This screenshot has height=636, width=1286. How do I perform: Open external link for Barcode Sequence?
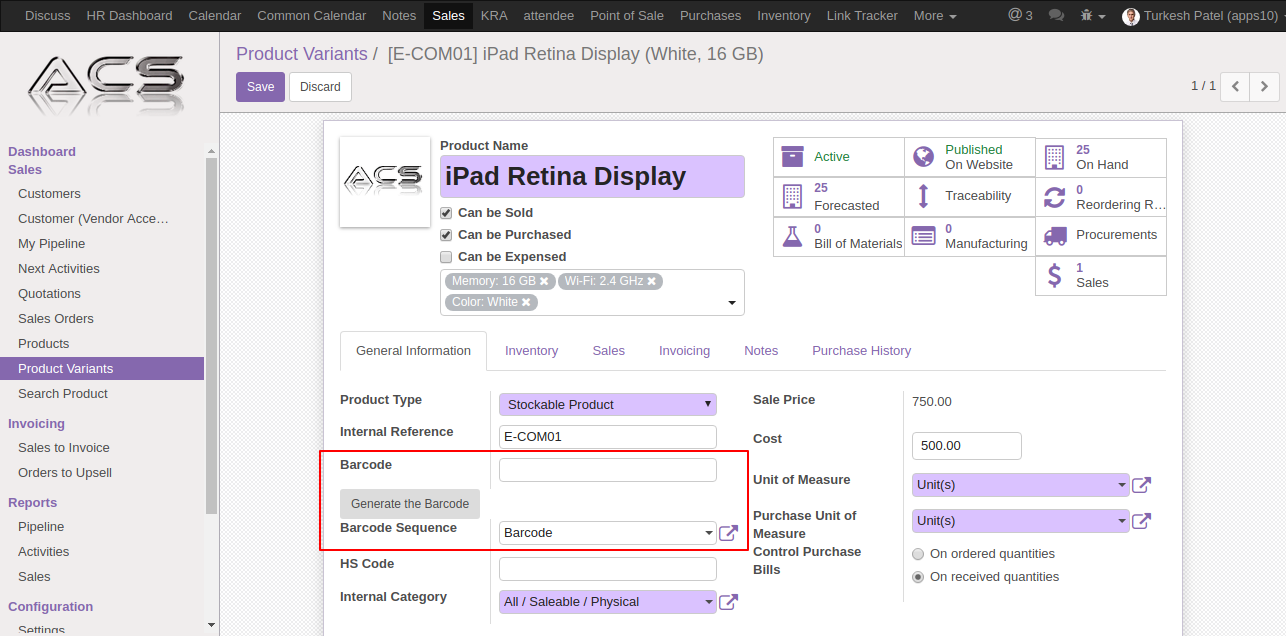point(729,533)
